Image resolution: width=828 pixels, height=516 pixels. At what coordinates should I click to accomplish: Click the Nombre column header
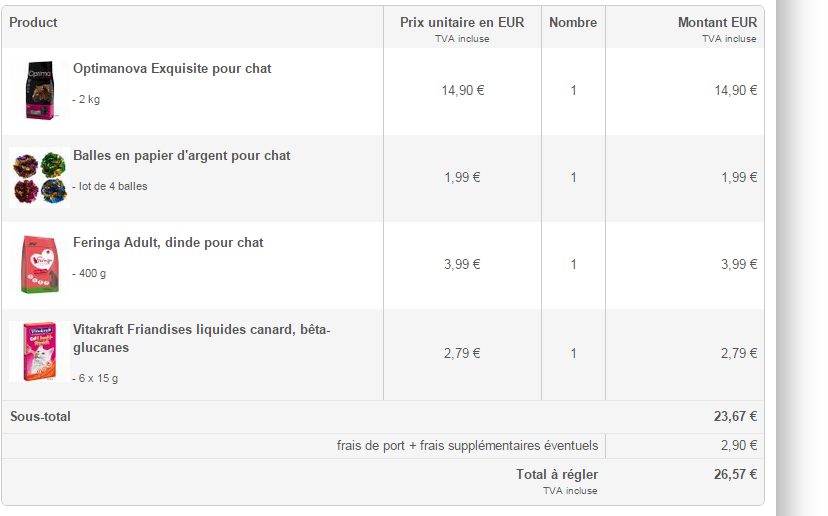(x=573, y=22)
